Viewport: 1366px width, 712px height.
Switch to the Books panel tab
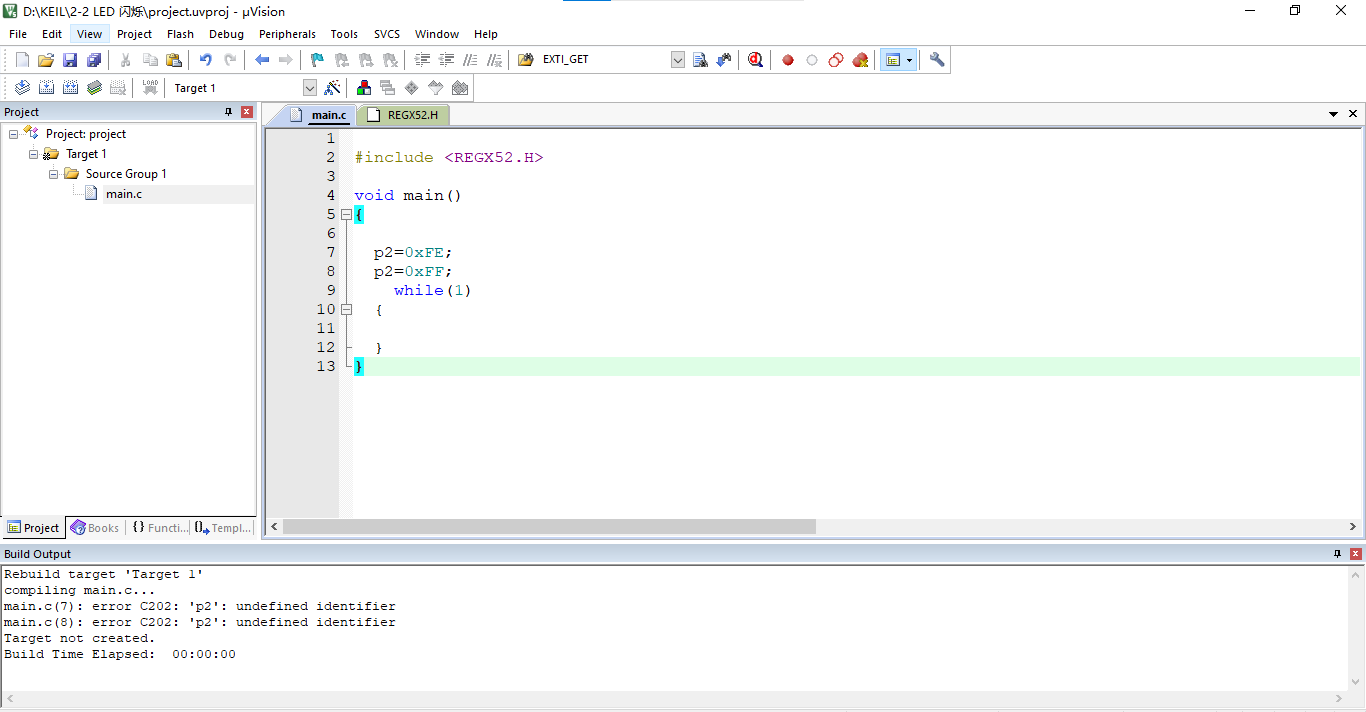pos(94,528)
